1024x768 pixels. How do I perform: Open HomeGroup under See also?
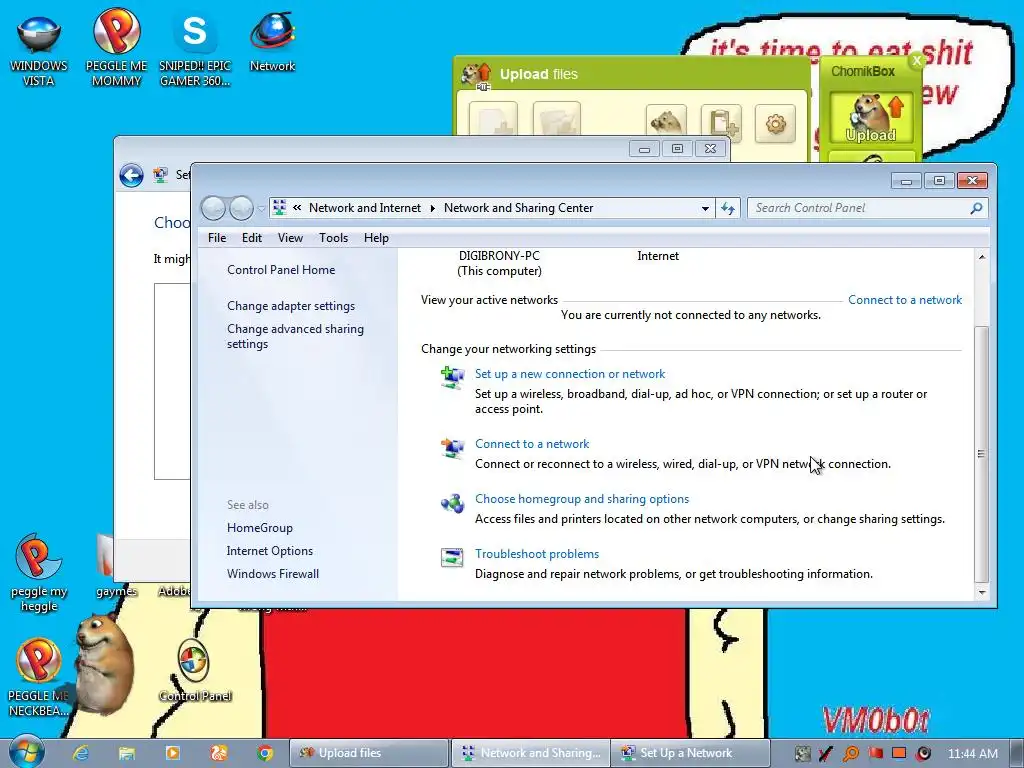pyautogui.click(x=259, y=528)
